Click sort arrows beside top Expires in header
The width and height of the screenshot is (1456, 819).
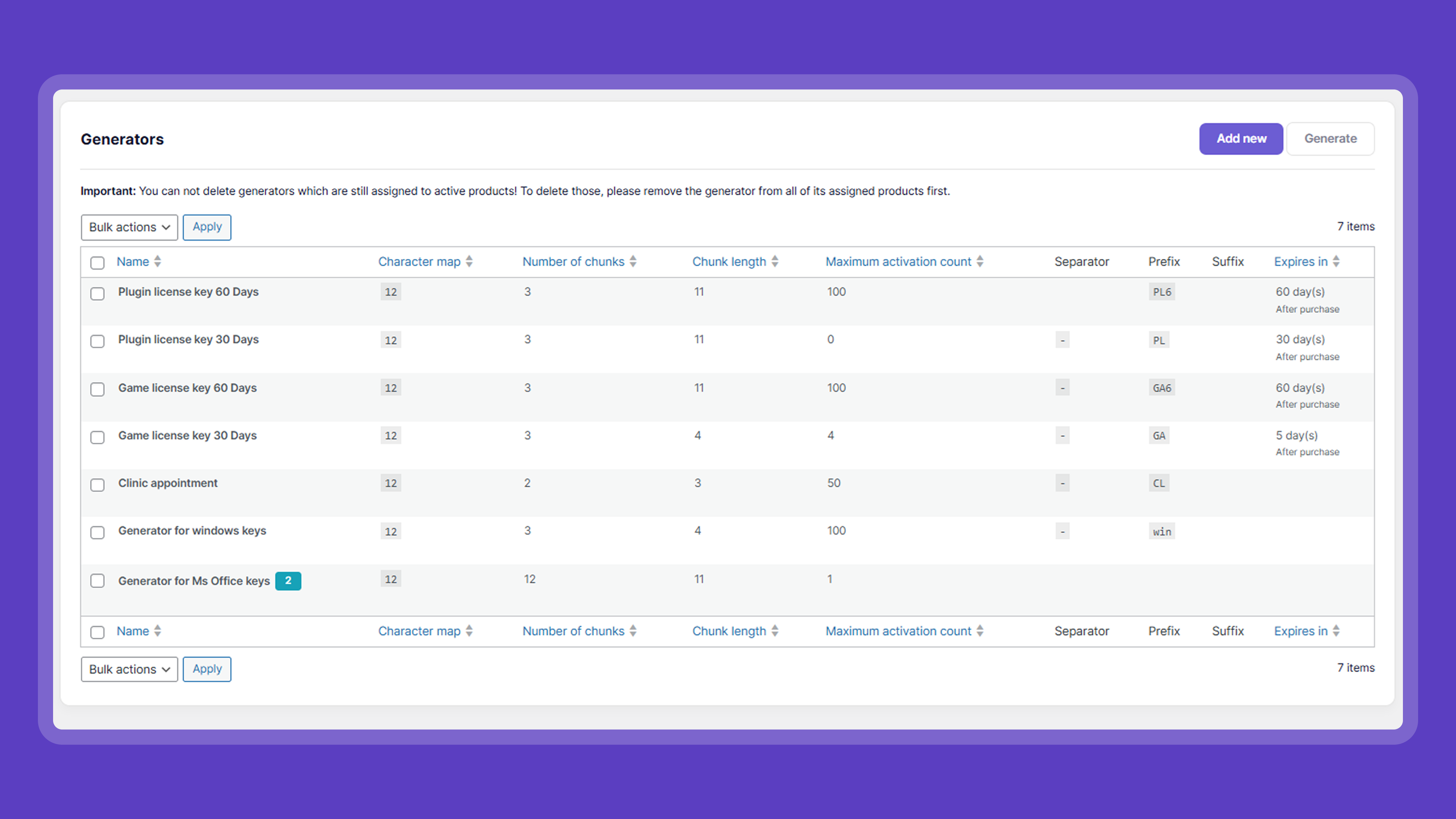1336,261
